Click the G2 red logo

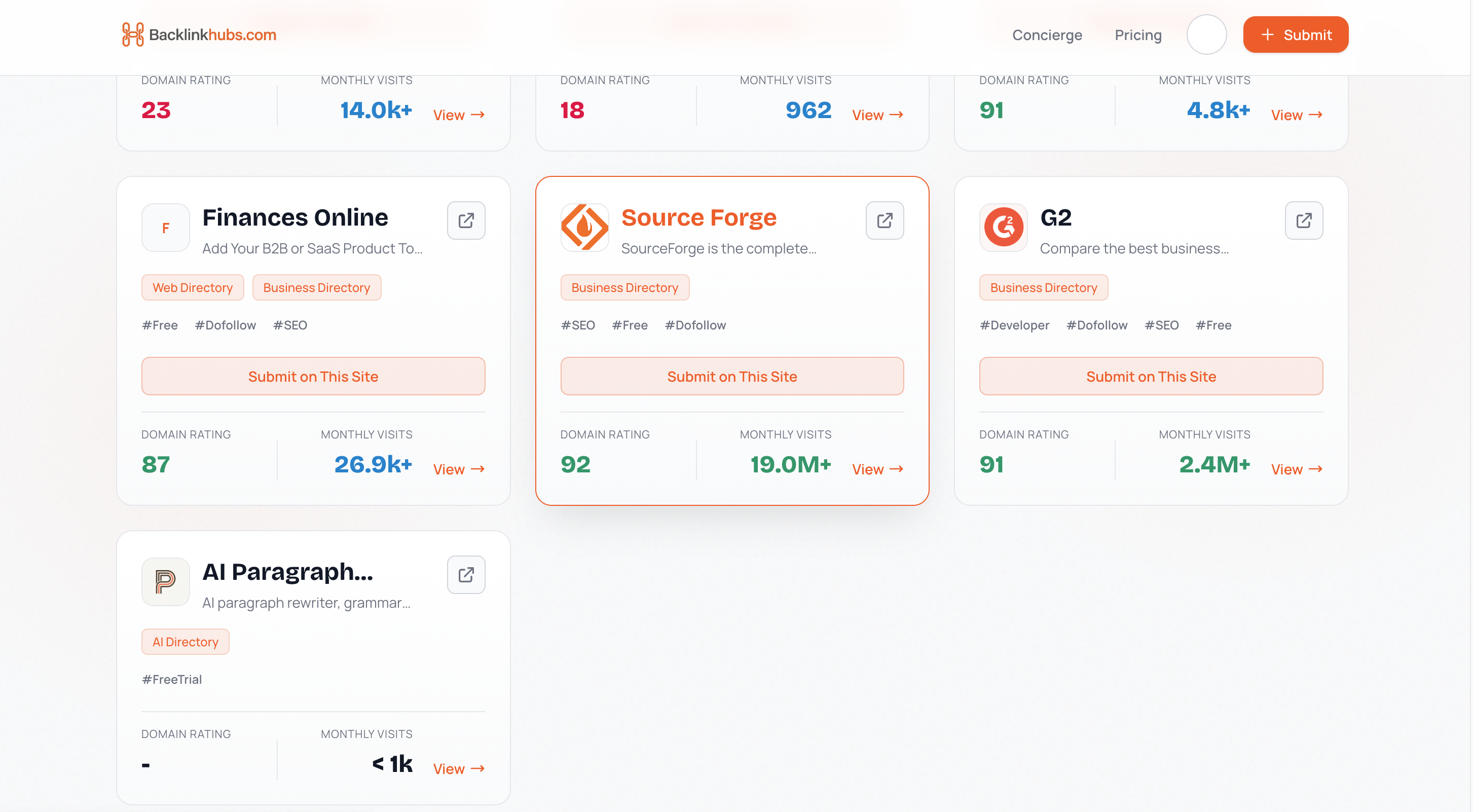[1004, 228]
